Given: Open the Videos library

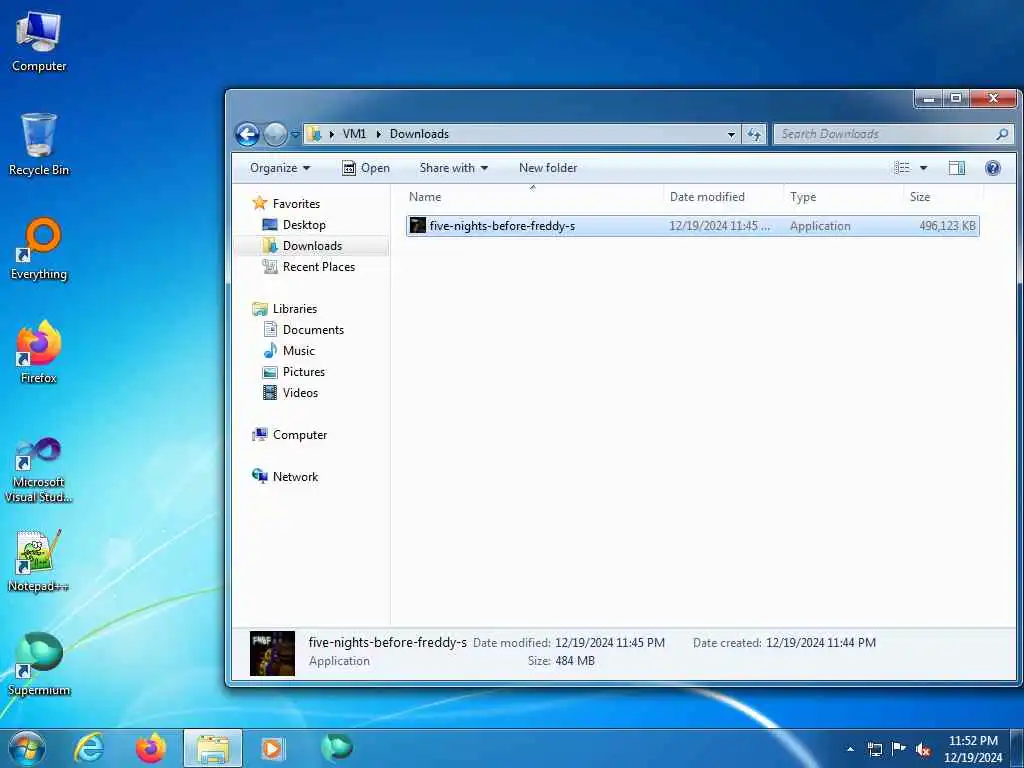Looking at the screenshot, I should tap(300, 392).
